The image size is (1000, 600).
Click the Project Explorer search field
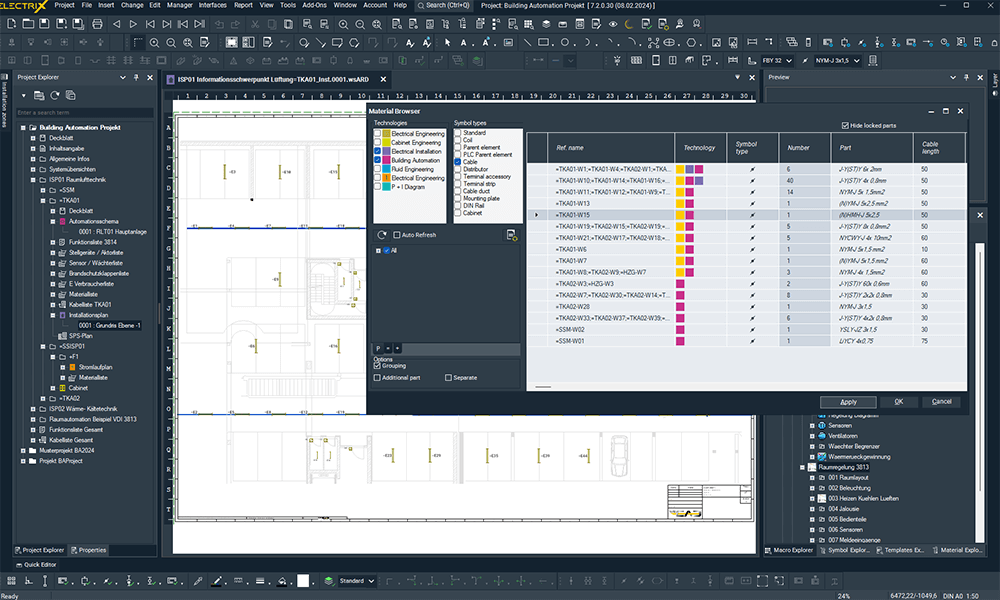[83, 112]
